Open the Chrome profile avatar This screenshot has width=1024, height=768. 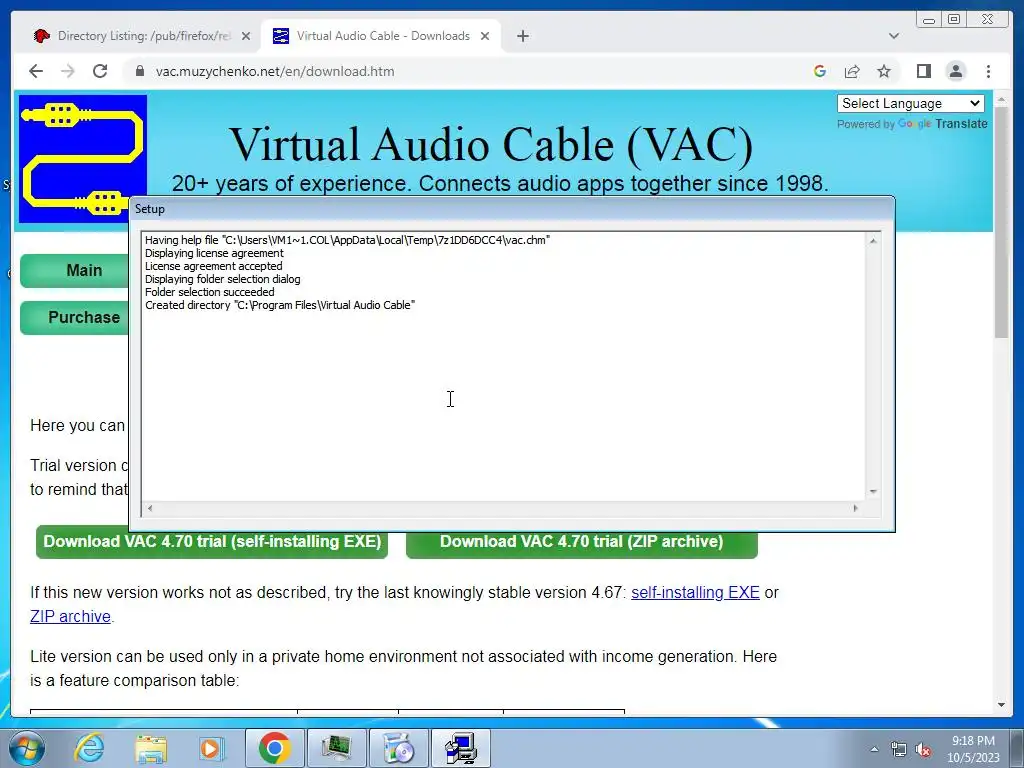(956, 71)
